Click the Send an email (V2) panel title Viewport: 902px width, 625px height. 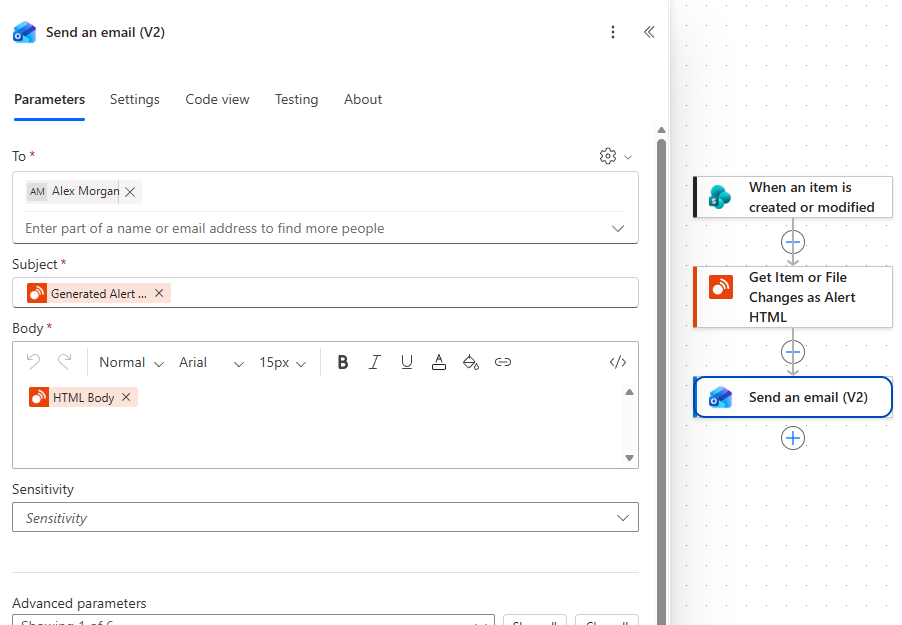pyautogui.click(x=105, y=32)
